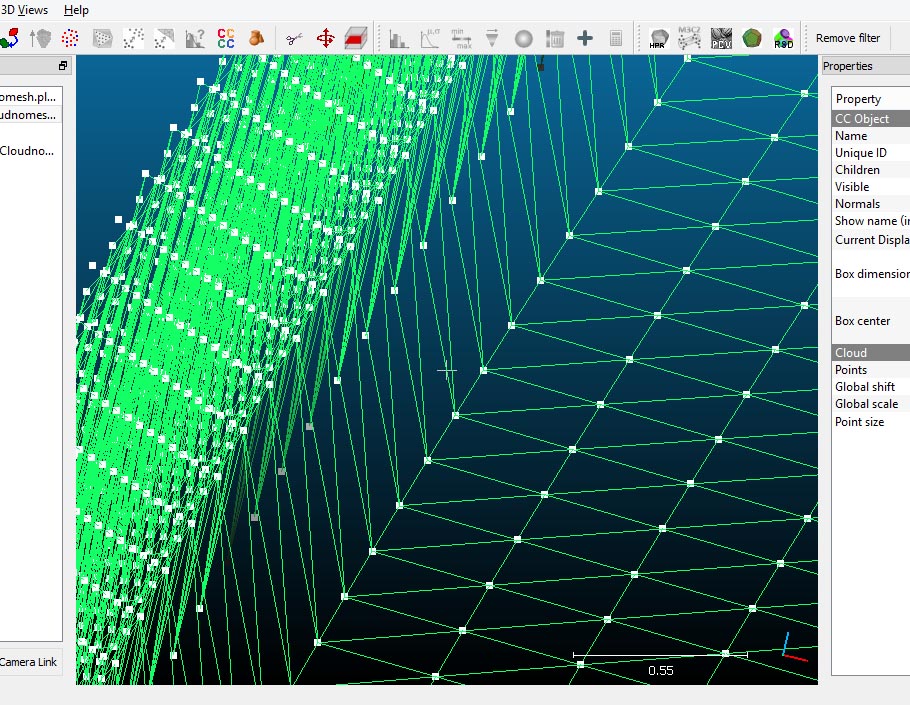
Task: Float the DB tree panel with undock button
Action: (x=62, y=66)
